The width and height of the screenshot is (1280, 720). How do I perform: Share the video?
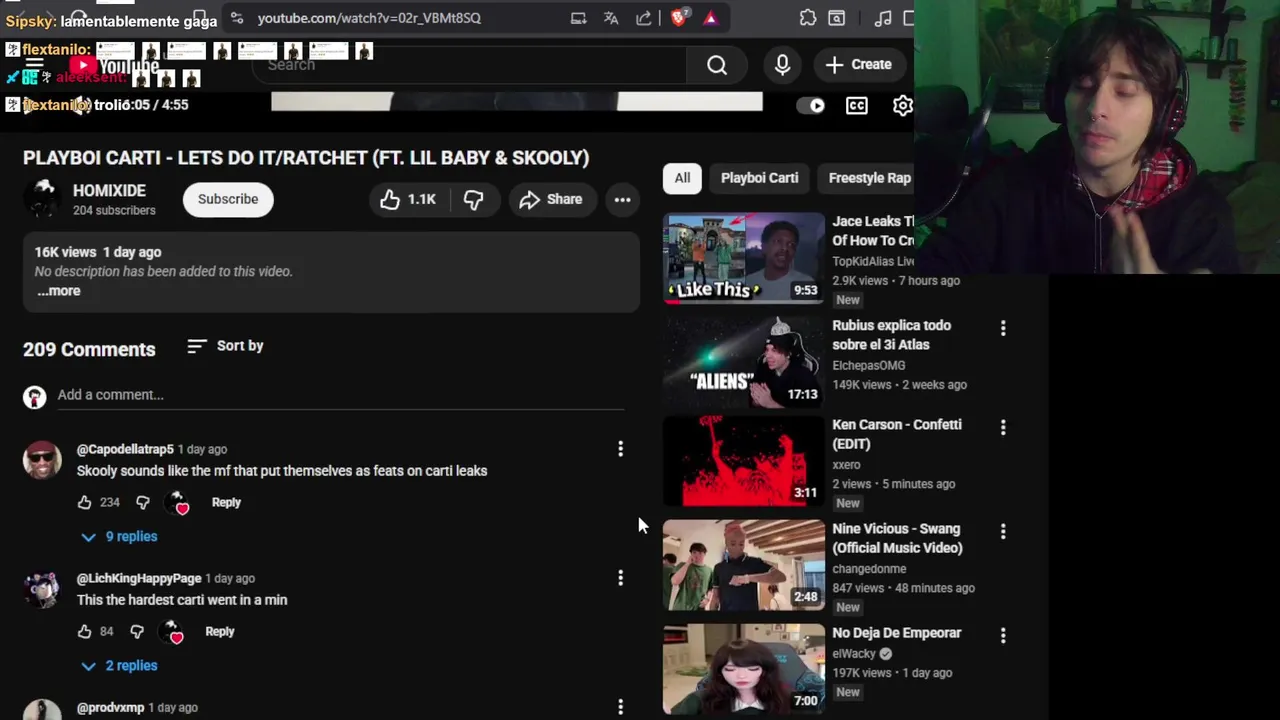(551, 199)
